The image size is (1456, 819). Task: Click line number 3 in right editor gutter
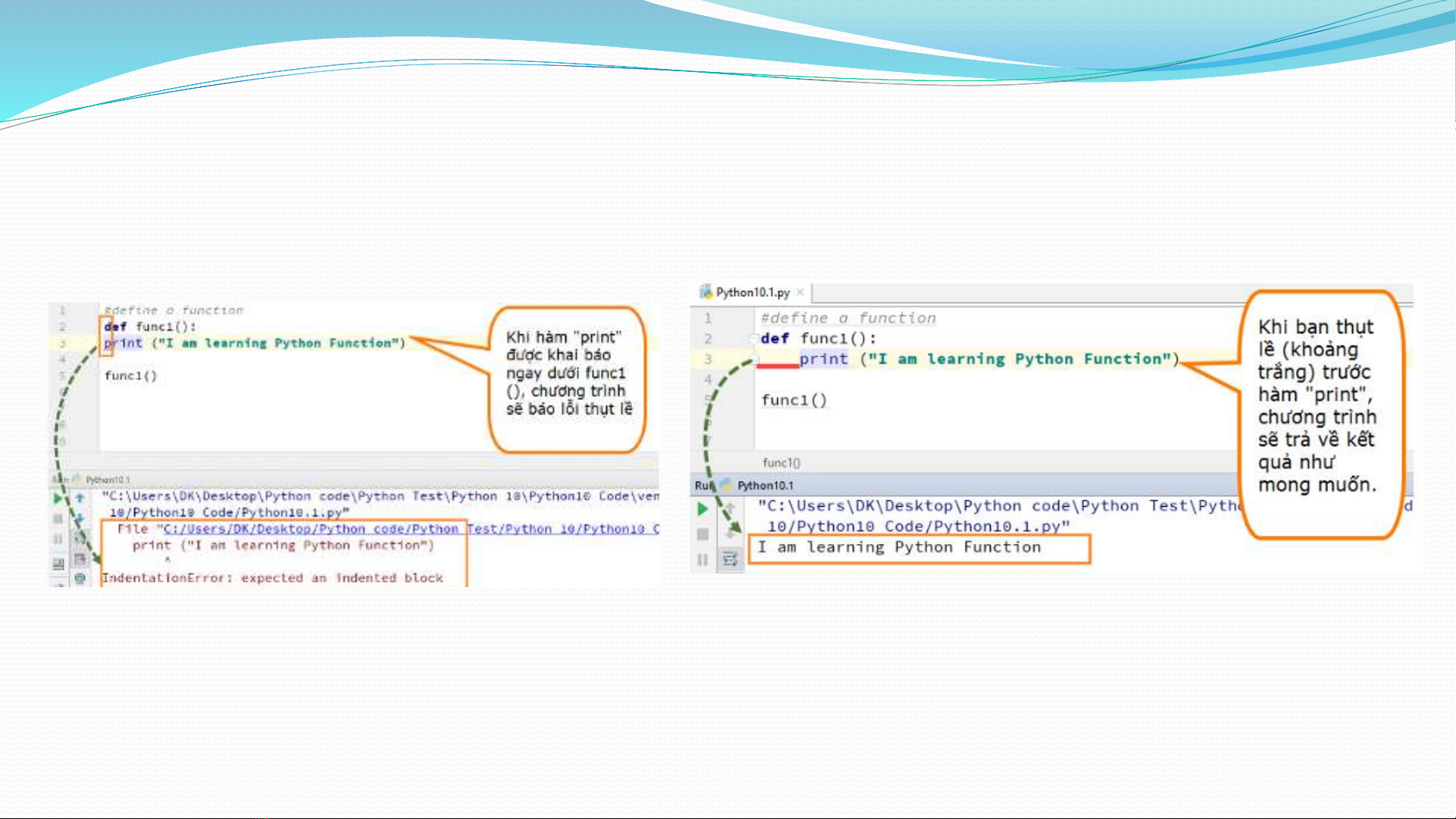tap(708, 359)
